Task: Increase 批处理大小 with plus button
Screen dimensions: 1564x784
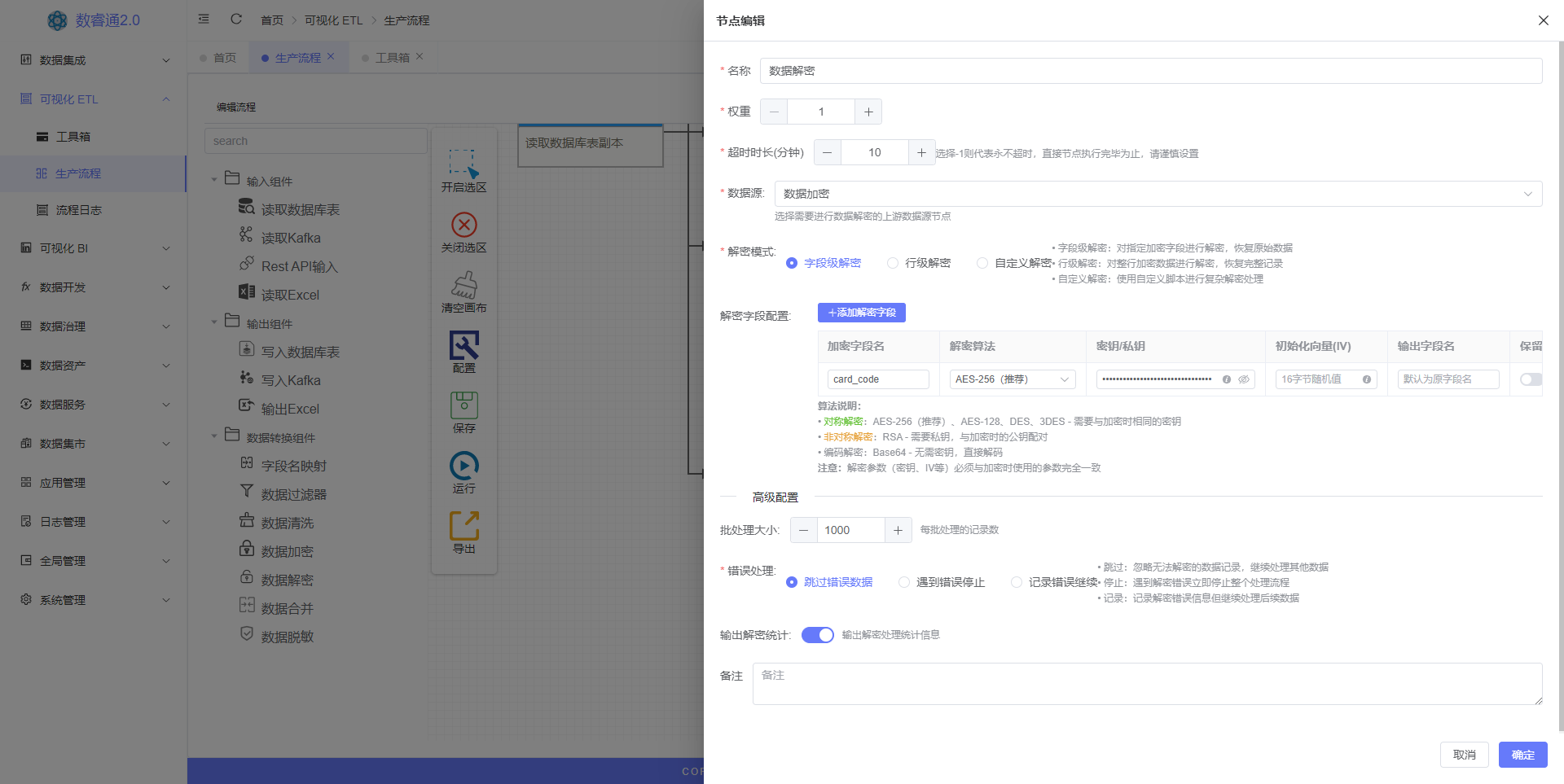Action: 898,530
